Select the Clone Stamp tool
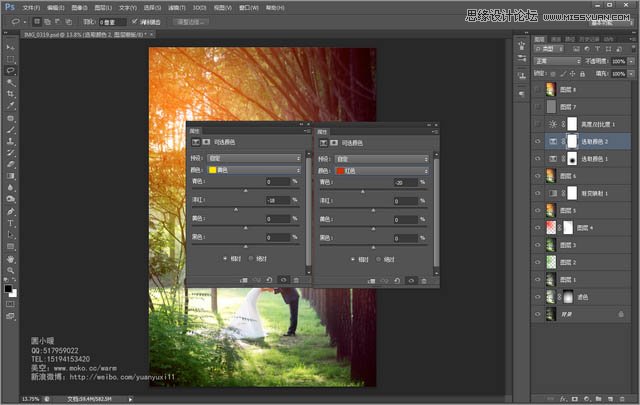The width and height of the screenshot is (640, 405). pyautogui.click(x=10, y=142)
